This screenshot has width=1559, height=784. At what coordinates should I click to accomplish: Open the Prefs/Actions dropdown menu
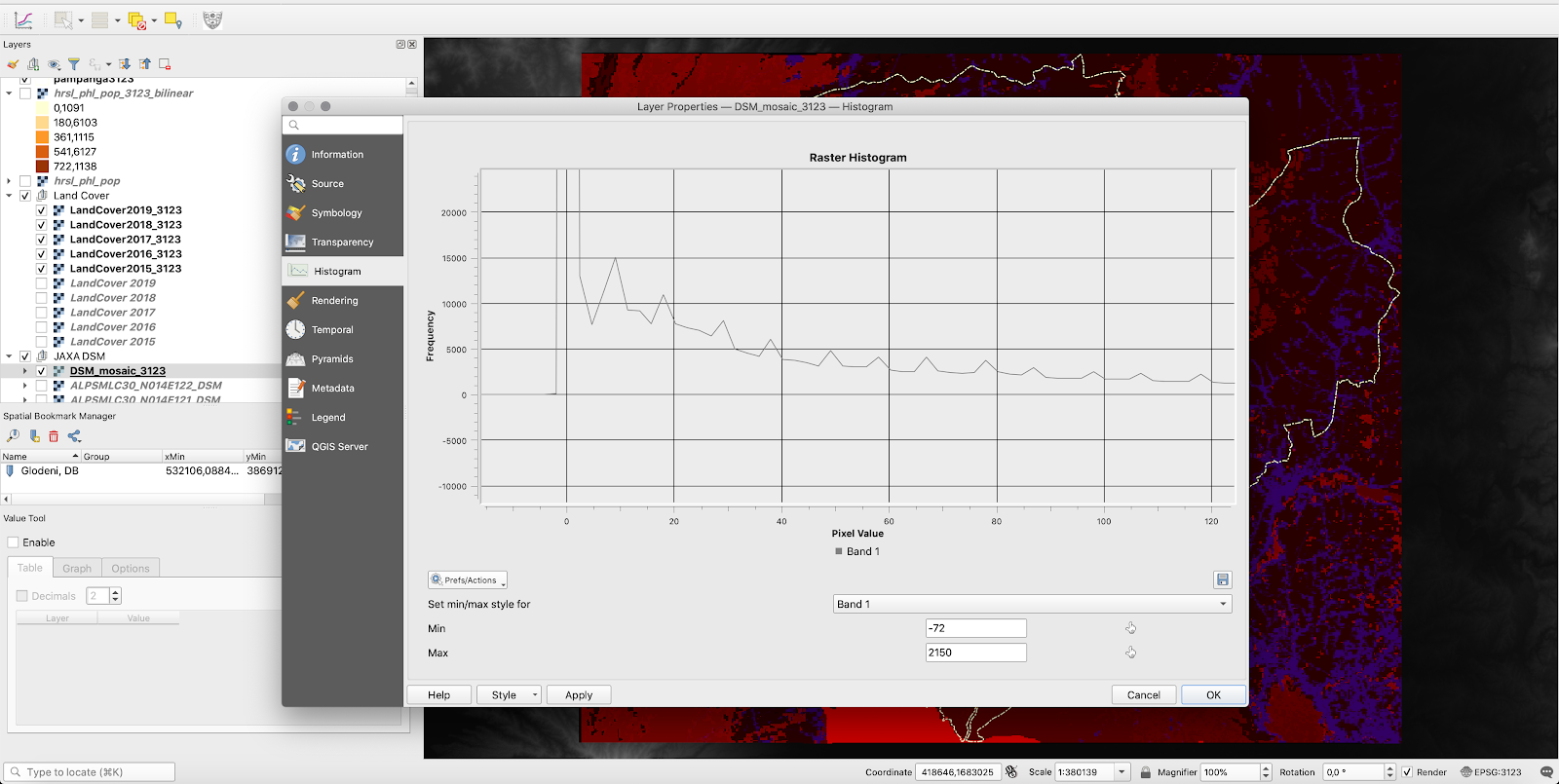coord(468,579)
